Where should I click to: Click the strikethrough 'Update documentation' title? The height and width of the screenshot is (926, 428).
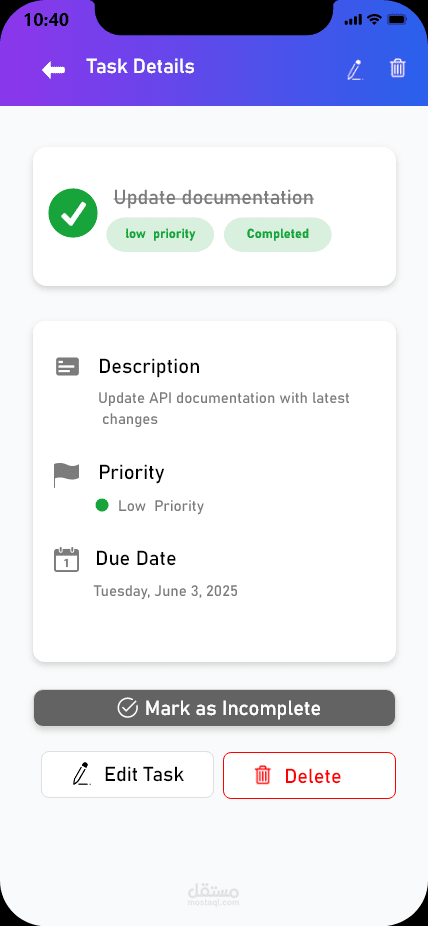click(213, 198)
